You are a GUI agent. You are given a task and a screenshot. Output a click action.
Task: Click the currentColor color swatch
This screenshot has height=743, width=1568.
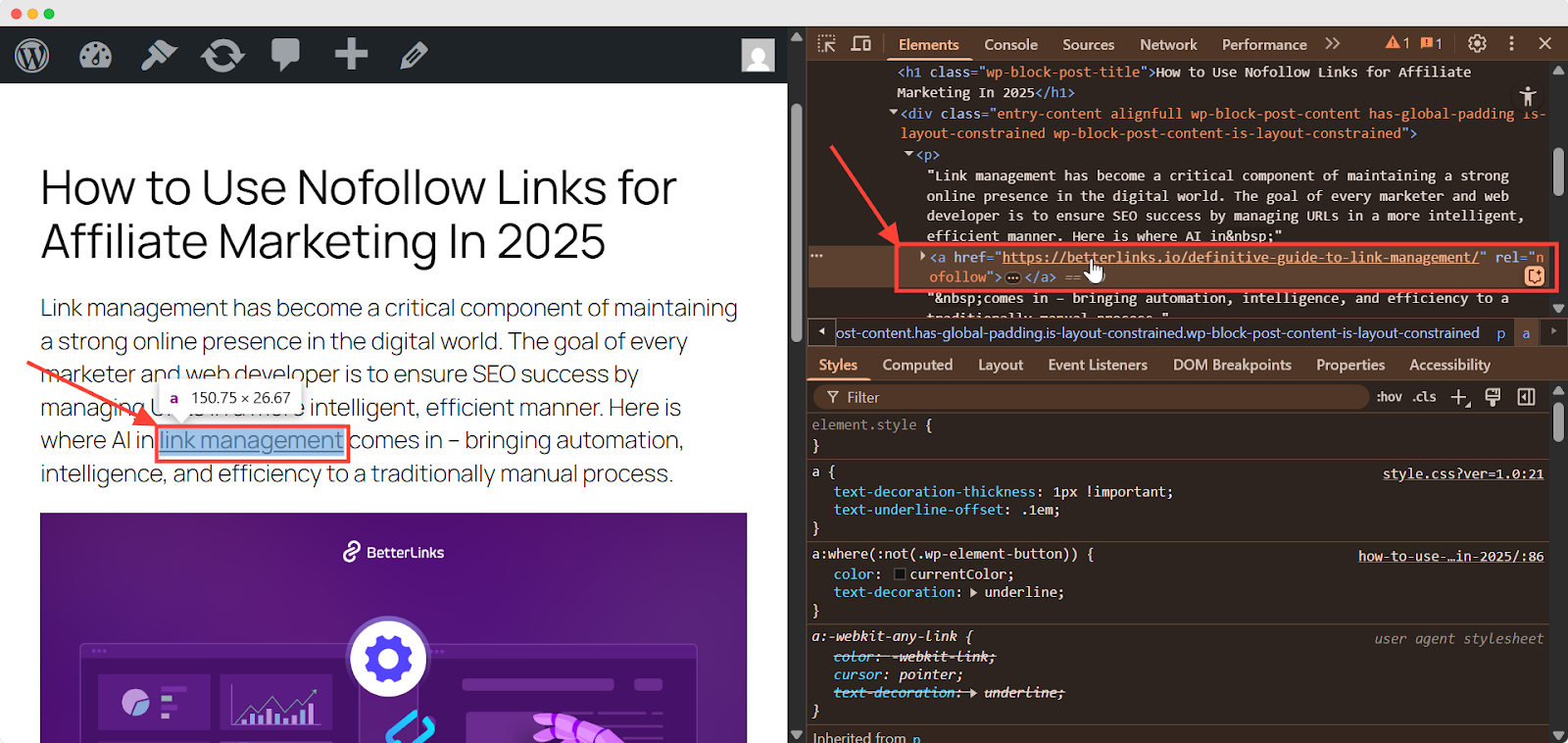(900, 574)
